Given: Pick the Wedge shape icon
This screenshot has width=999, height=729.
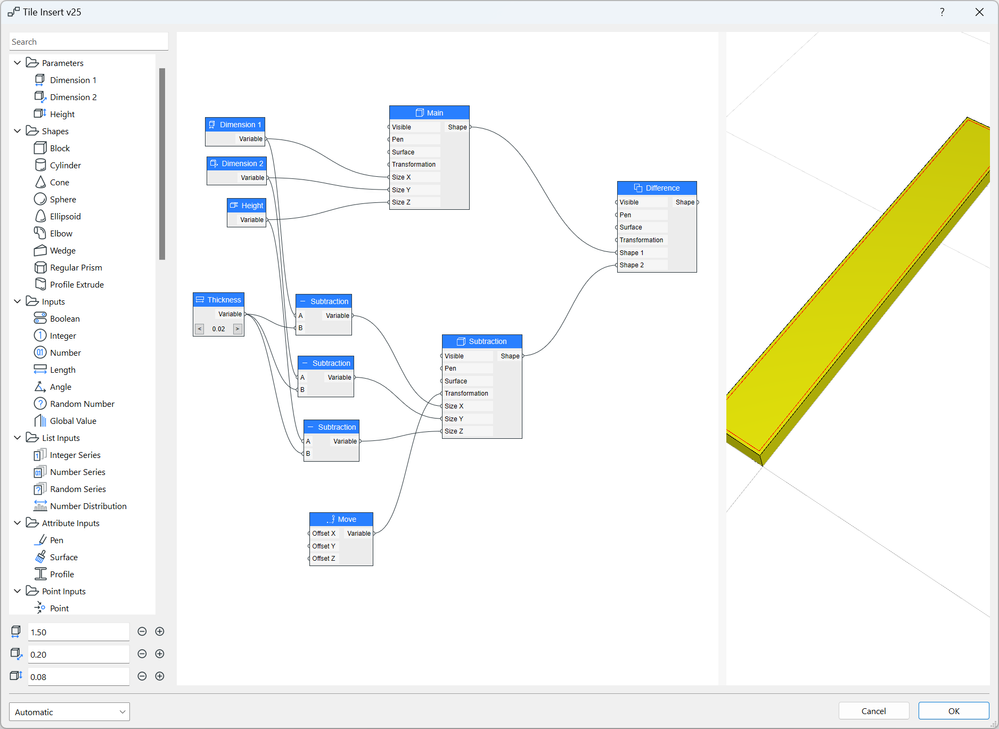Looking at the screenshot, I should (40, 250).
